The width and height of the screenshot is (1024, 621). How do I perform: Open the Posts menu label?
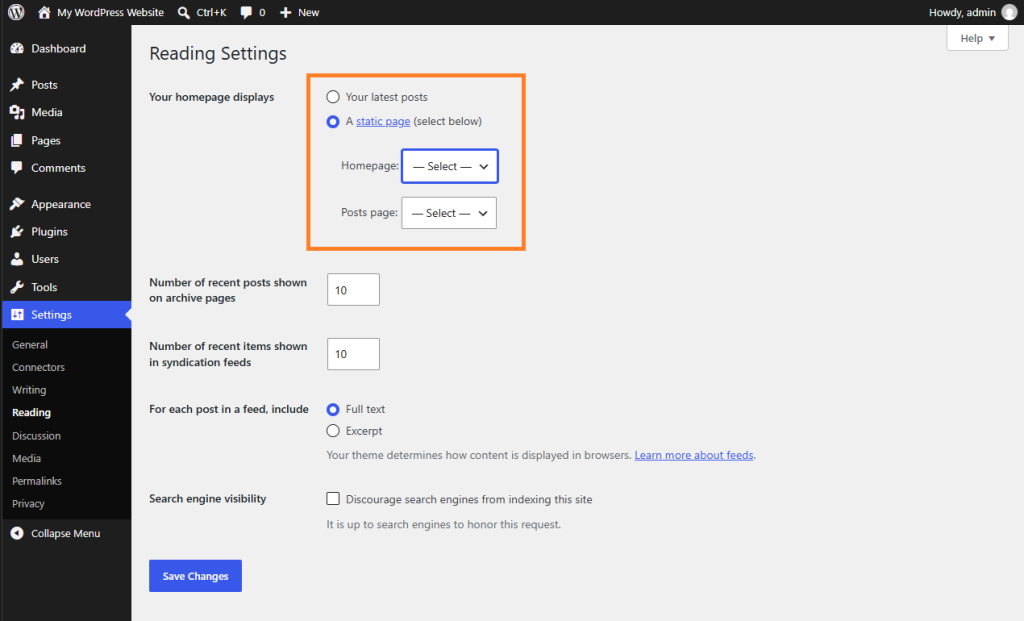tap(44, 85)
